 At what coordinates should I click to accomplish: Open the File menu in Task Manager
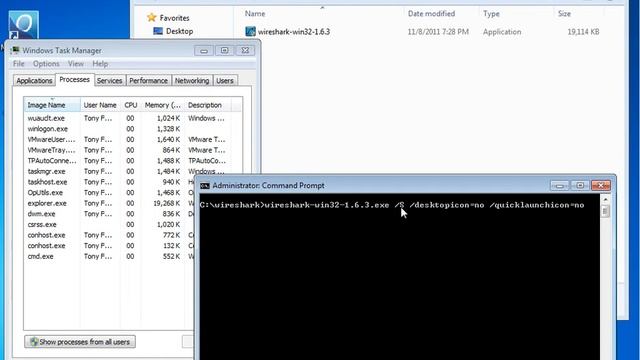coord(18,64)
